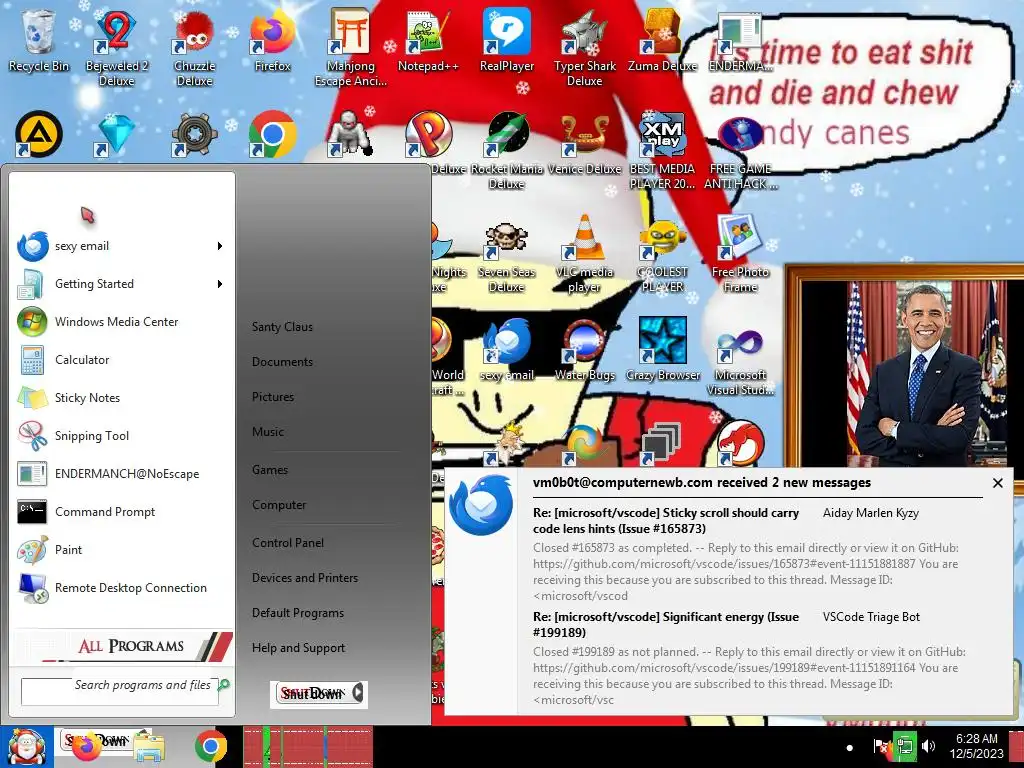The width and height of the screenshot is (1024, 768).
Task: Open the Chuzzle Deluxe desktop shortcut
Action: click(x=195, y=47)
